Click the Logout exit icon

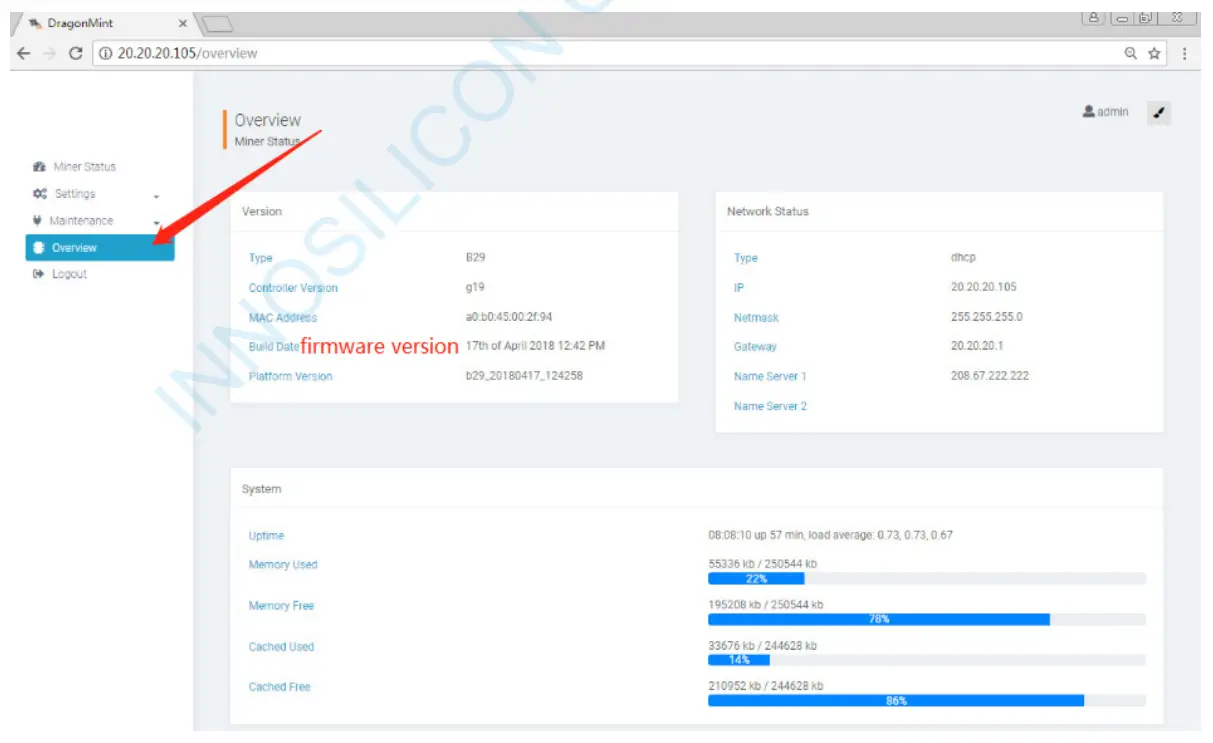pos(41,273)
